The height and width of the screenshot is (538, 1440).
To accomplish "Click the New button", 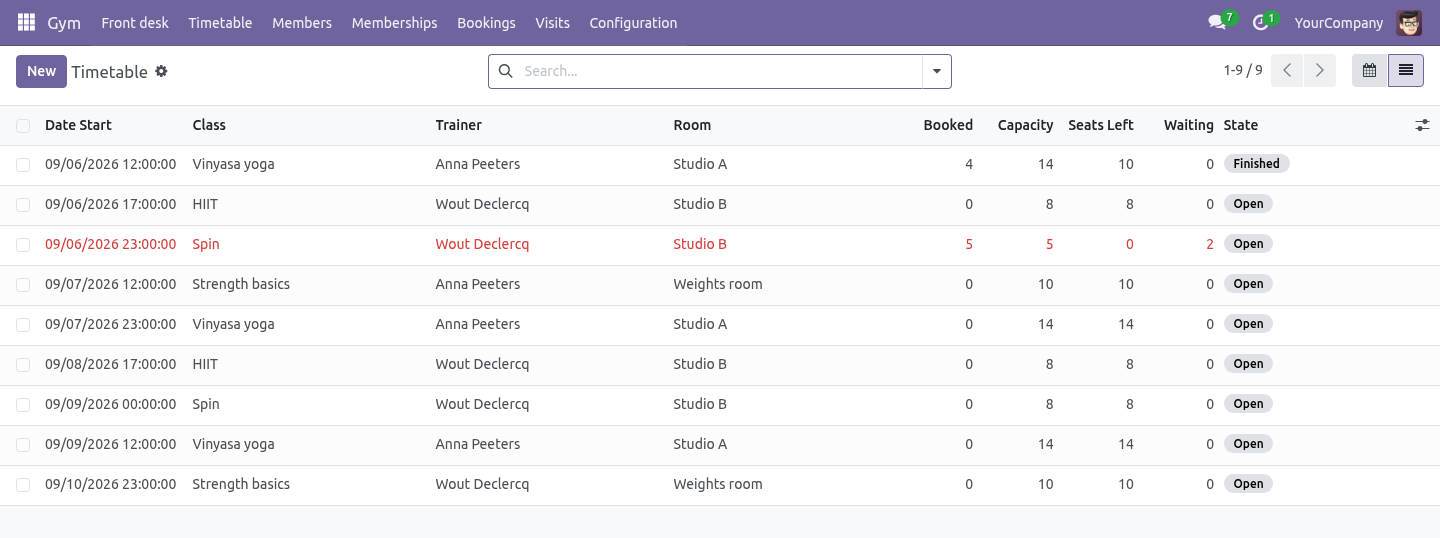I will coord(41,71).
